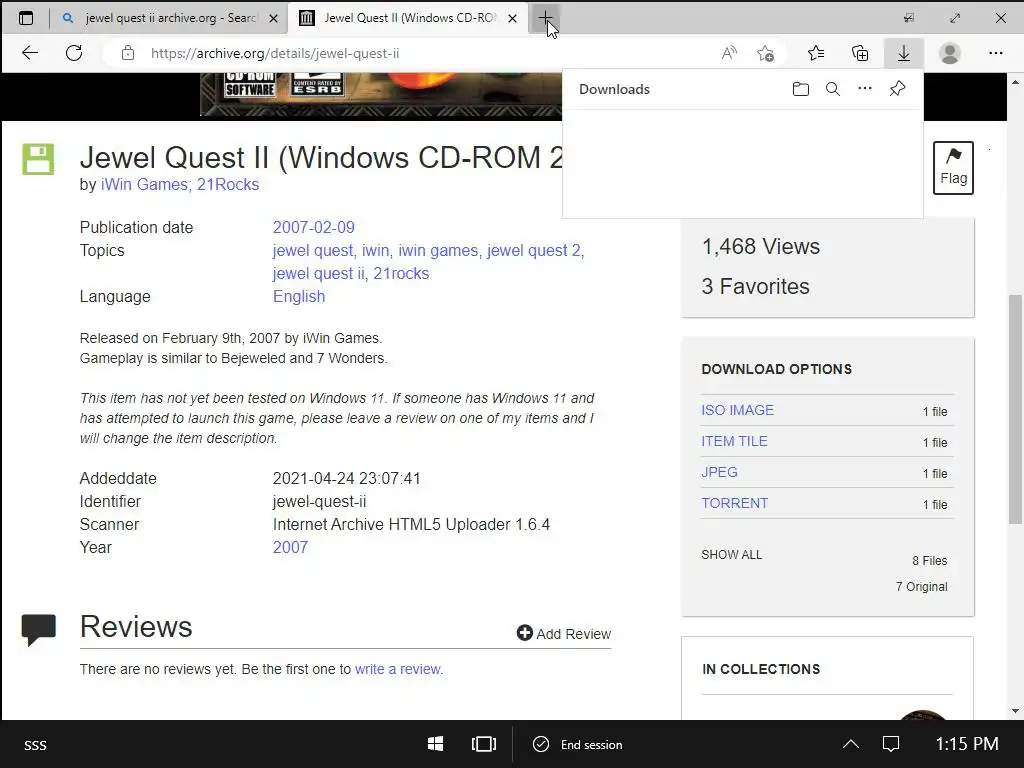Open iWin Games creator link
The height and width of the screenshot is (768, 1024).
coord(146,185)
